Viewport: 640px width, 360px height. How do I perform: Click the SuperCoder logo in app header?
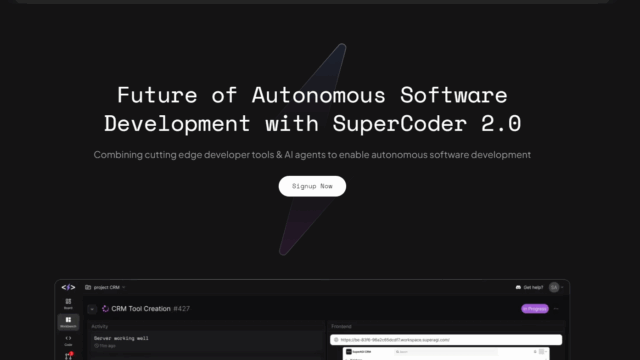(x=68, y=287)
